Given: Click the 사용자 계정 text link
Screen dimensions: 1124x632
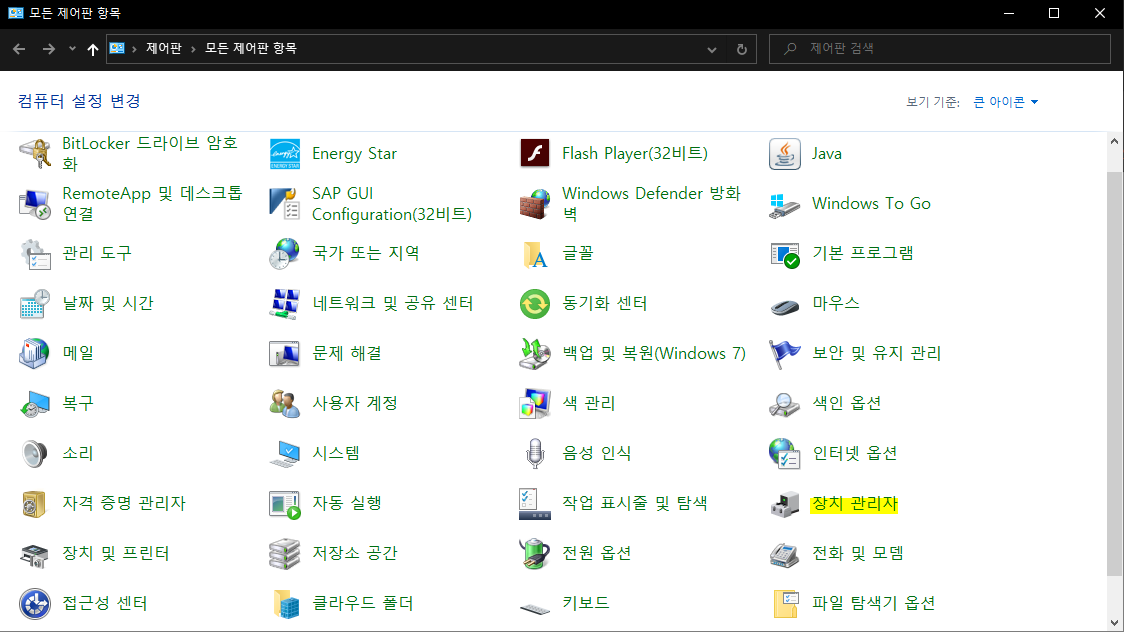Looking at the screenshot, I should tap(355, 403).
